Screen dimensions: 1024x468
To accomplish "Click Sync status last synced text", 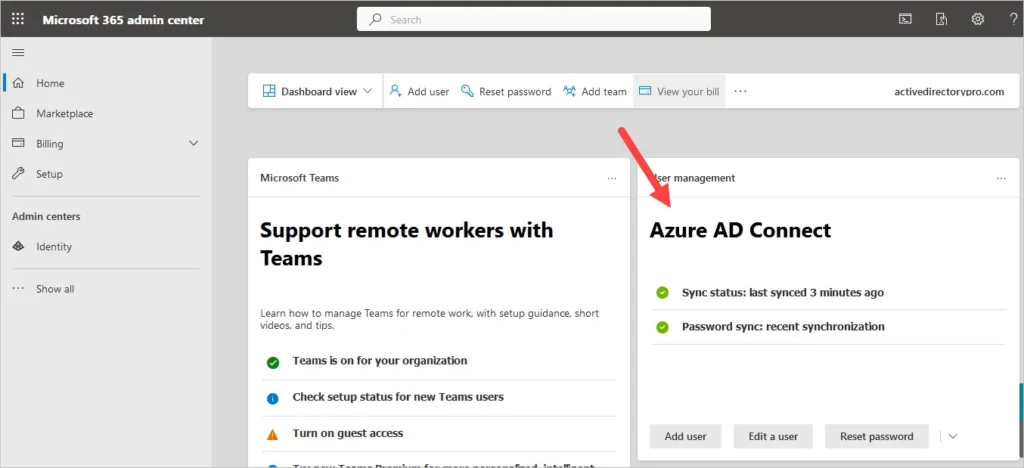I will [x=782, y=292].
